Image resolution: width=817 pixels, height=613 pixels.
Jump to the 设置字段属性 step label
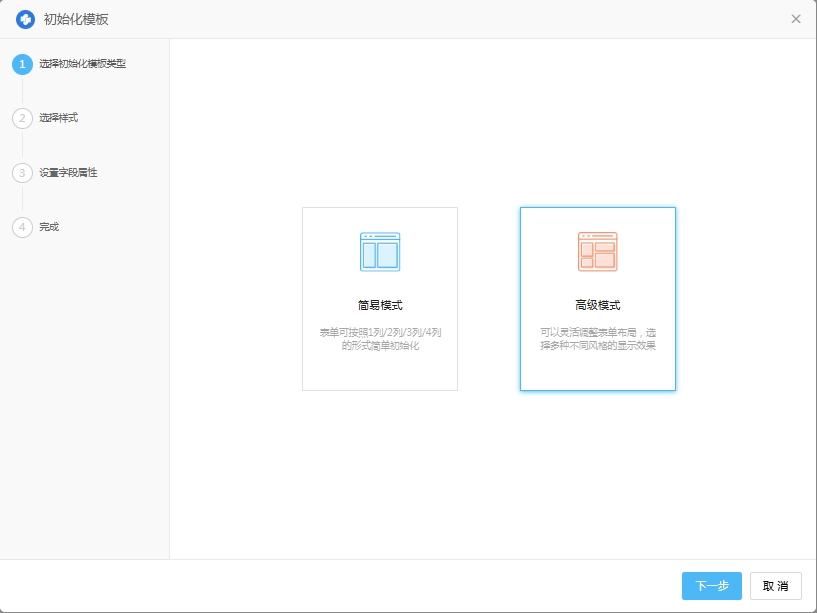pos(69,173)
